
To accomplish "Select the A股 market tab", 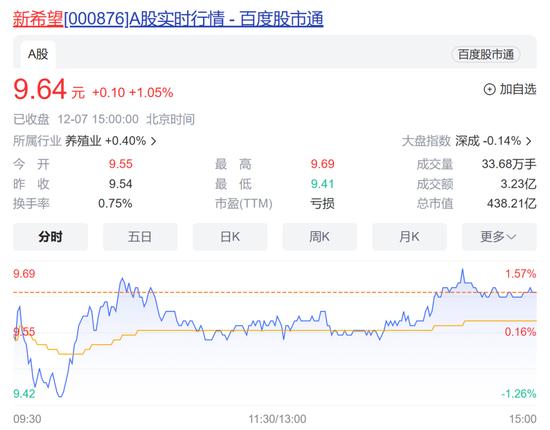I will [x=38, y=54].
